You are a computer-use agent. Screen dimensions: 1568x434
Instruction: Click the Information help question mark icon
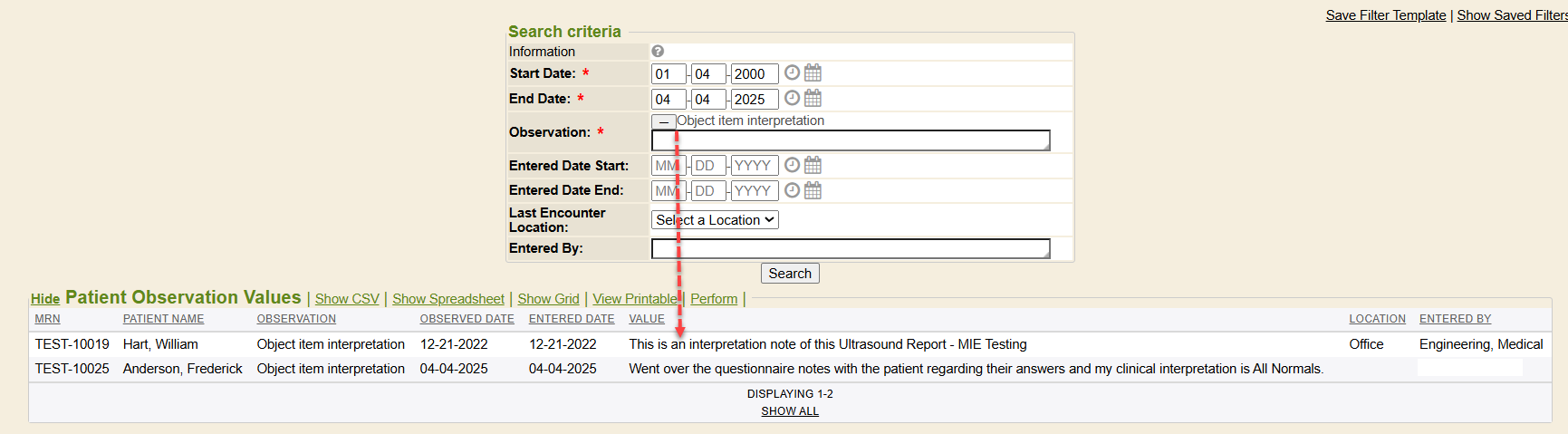[x=658, y=52]
